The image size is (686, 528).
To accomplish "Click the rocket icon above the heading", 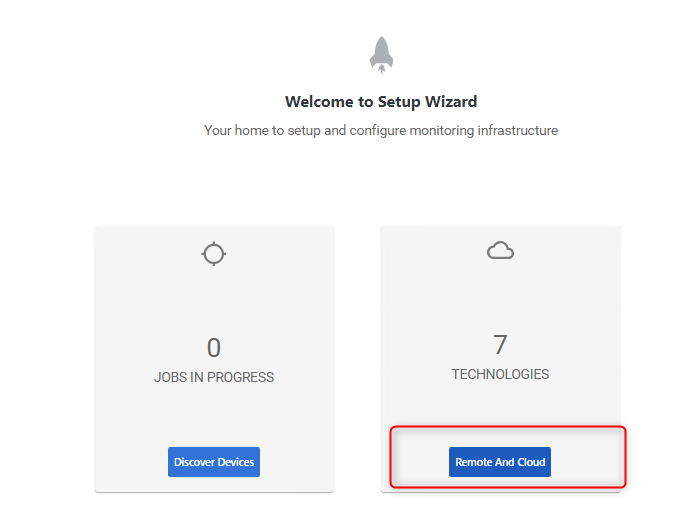I will point(381,55).
